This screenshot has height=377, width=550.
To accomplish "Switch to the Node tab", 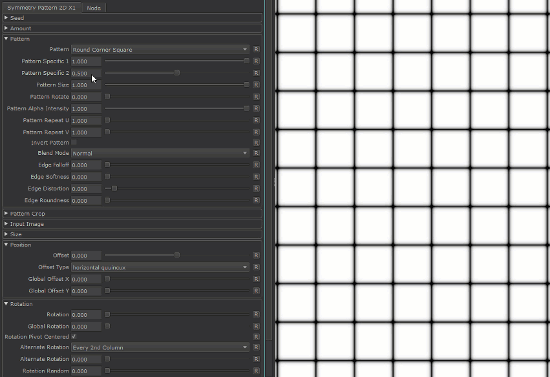I will 94,8.
